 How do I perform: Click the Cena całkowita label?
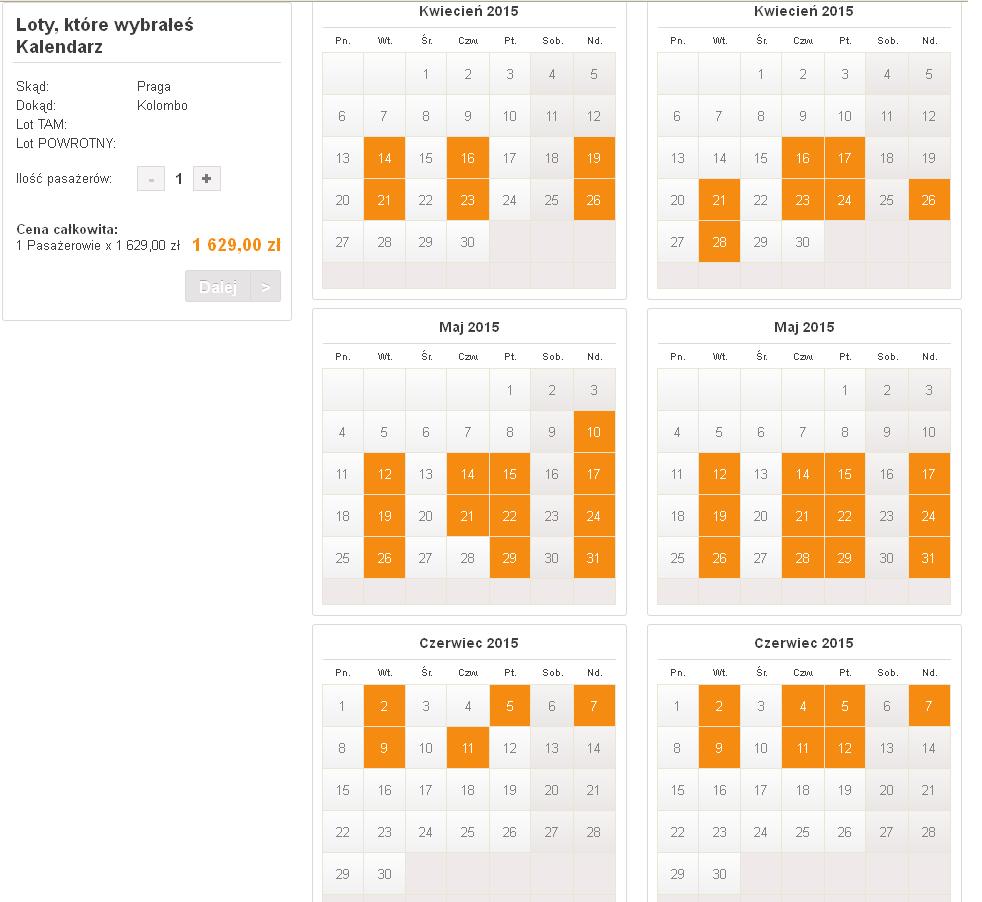pos(67,229)
